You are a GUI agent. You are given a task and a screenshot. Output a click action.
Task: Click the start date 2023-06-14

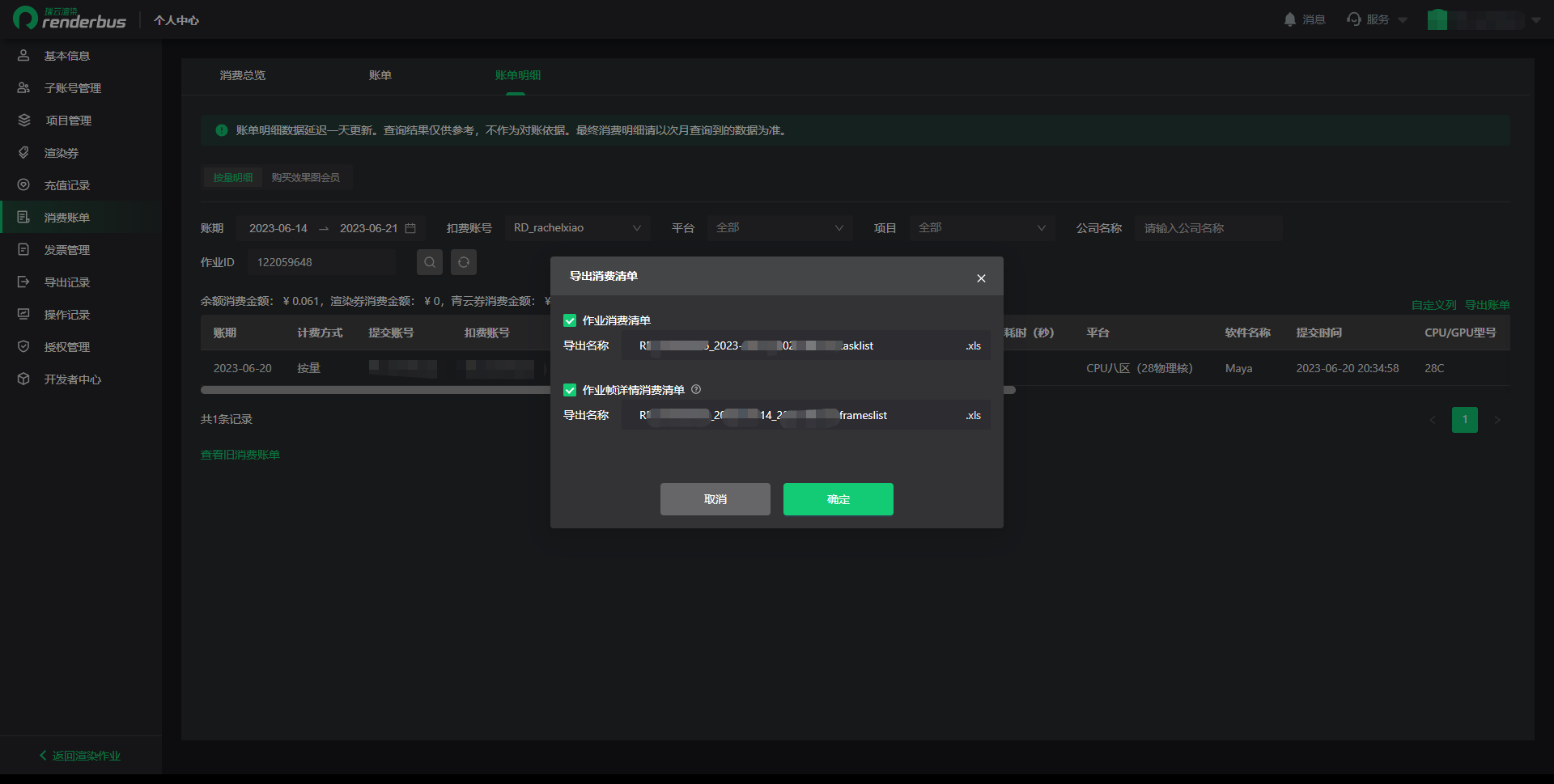(278, 228)
